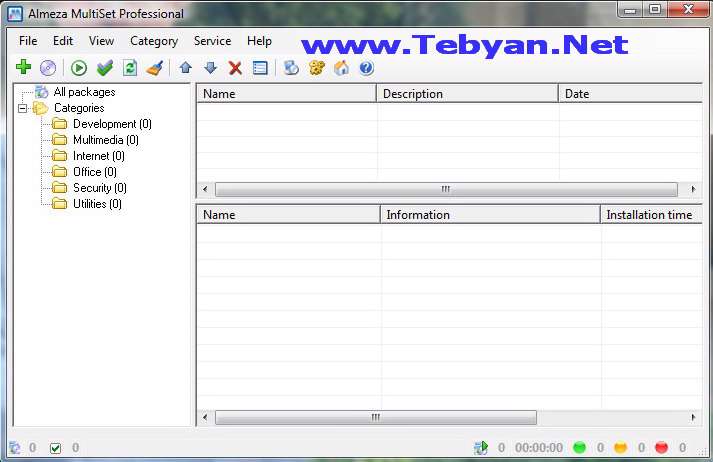Click the green status indicator in status bar
The height and width of the screenshot is (462, 713).
click(579, 448)
